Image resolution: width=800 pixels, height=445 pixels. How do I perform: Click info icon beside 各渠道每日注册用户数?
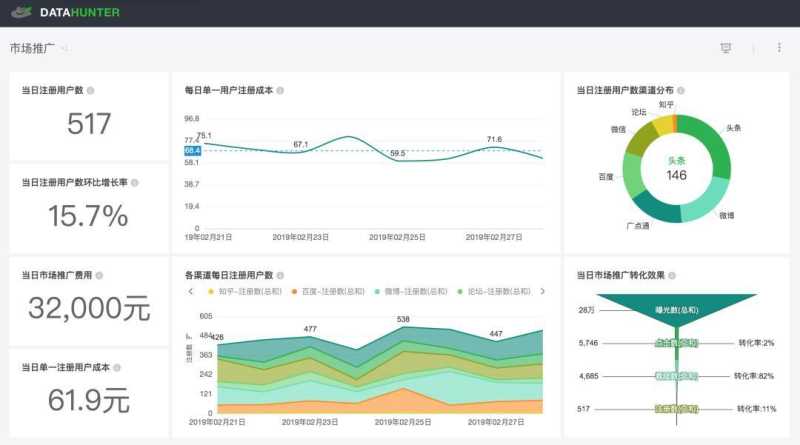(282, 275)
